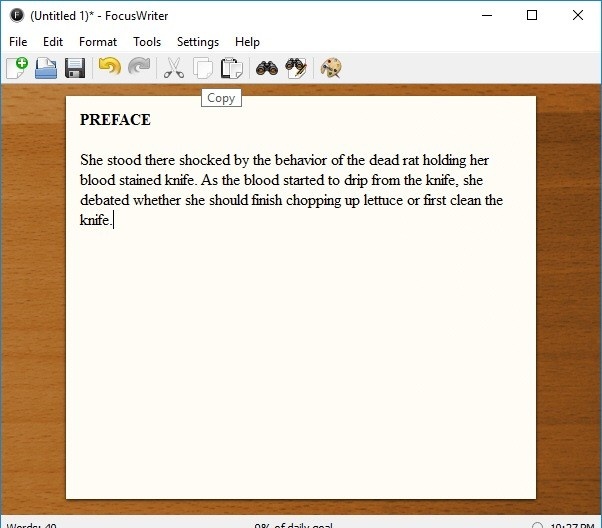This screenshot has height=528, width=602.
Task: Click the word 'lettuce' in the paragraph
Action: (x=383, y=200)
